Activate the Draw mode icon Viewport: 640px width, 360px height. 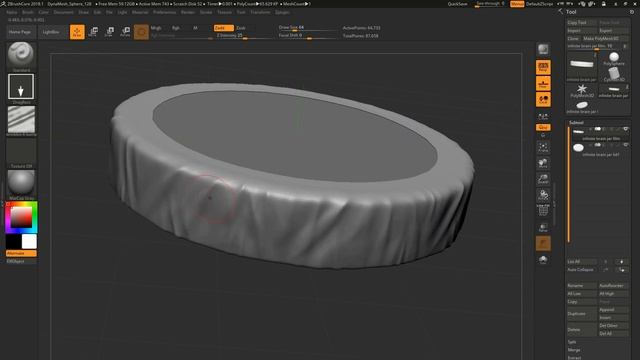77,32
